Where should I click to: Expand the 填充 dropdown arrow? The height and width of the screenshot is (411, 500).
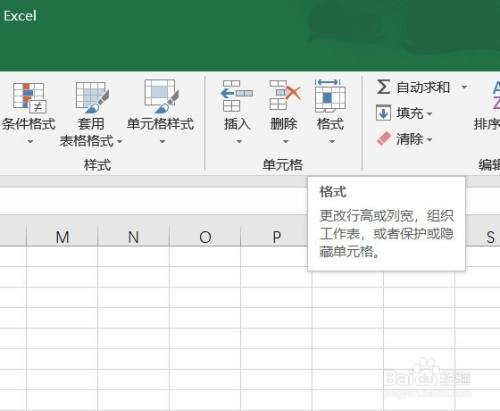[x=429, y=114]
